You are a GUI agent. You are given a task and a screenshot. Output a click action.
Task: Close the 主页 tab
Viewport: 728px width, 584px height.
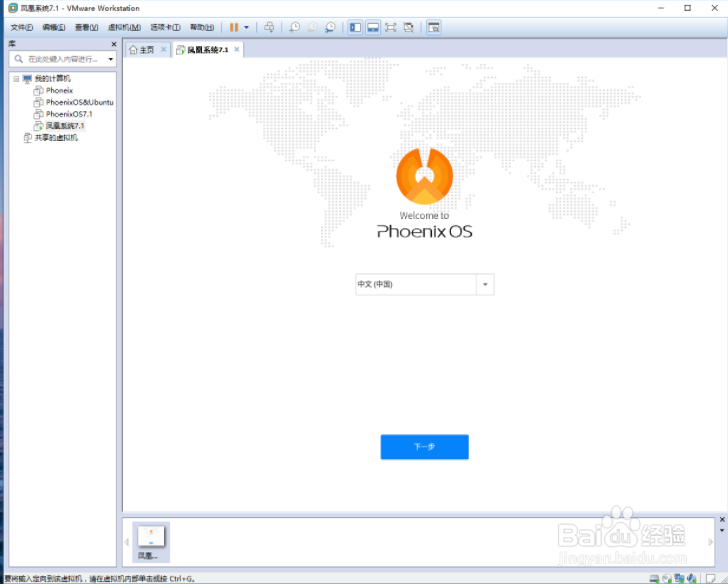pos(163,49)
